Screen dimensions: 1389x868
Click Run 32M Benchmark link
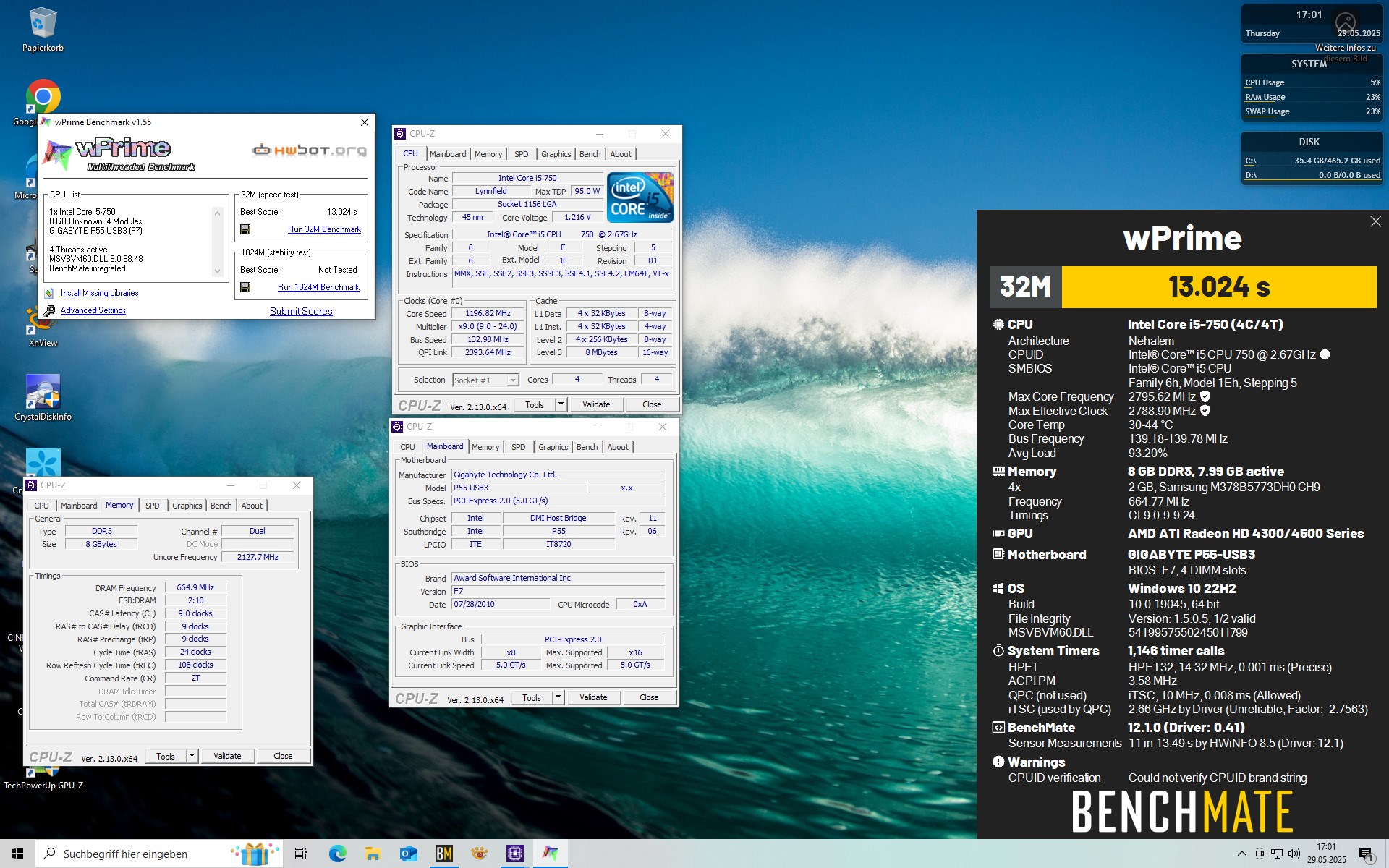(324, 229)
